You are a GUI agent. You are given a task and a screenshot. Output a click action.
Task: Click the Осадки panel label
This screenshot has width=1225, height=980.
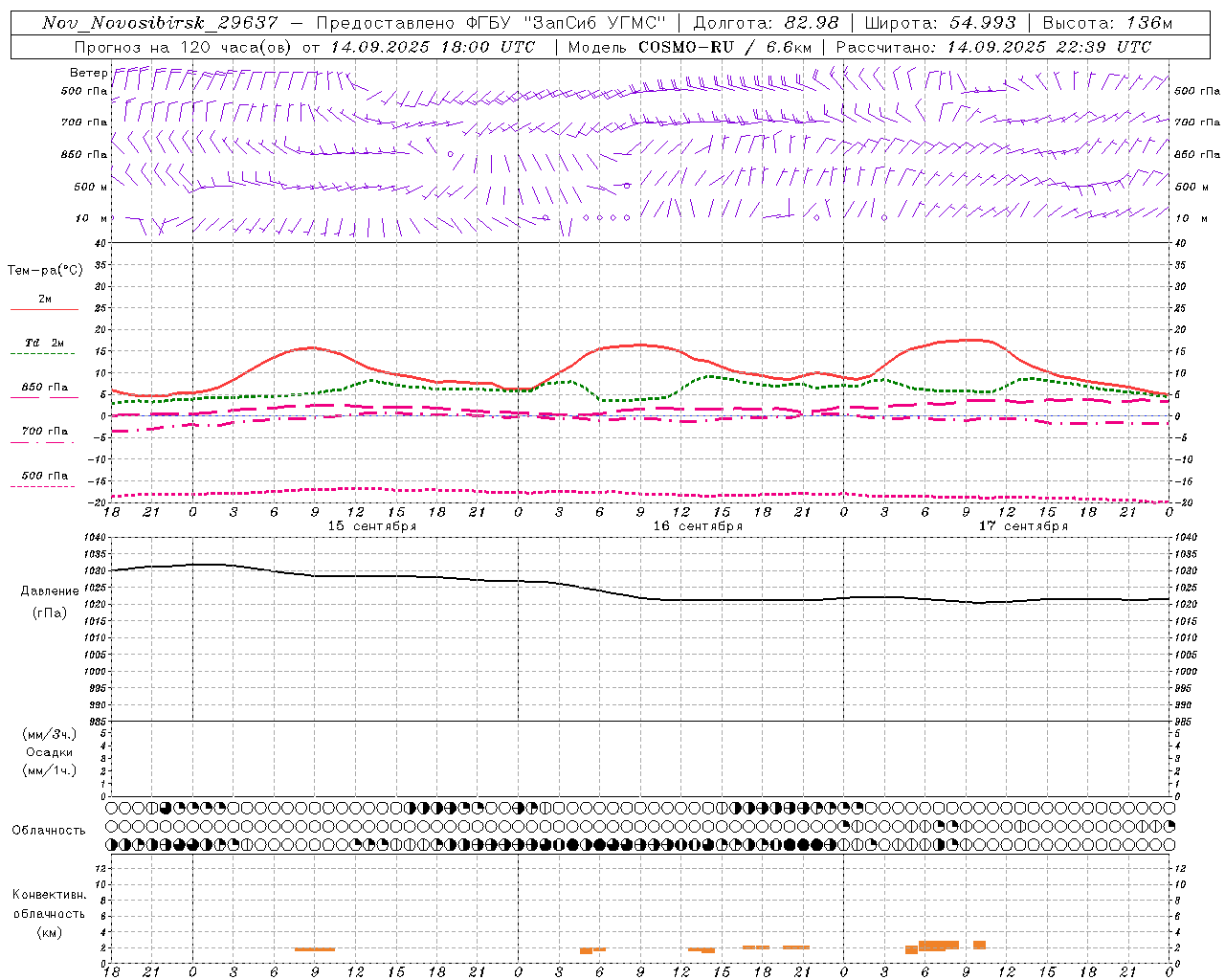(50, 752)
